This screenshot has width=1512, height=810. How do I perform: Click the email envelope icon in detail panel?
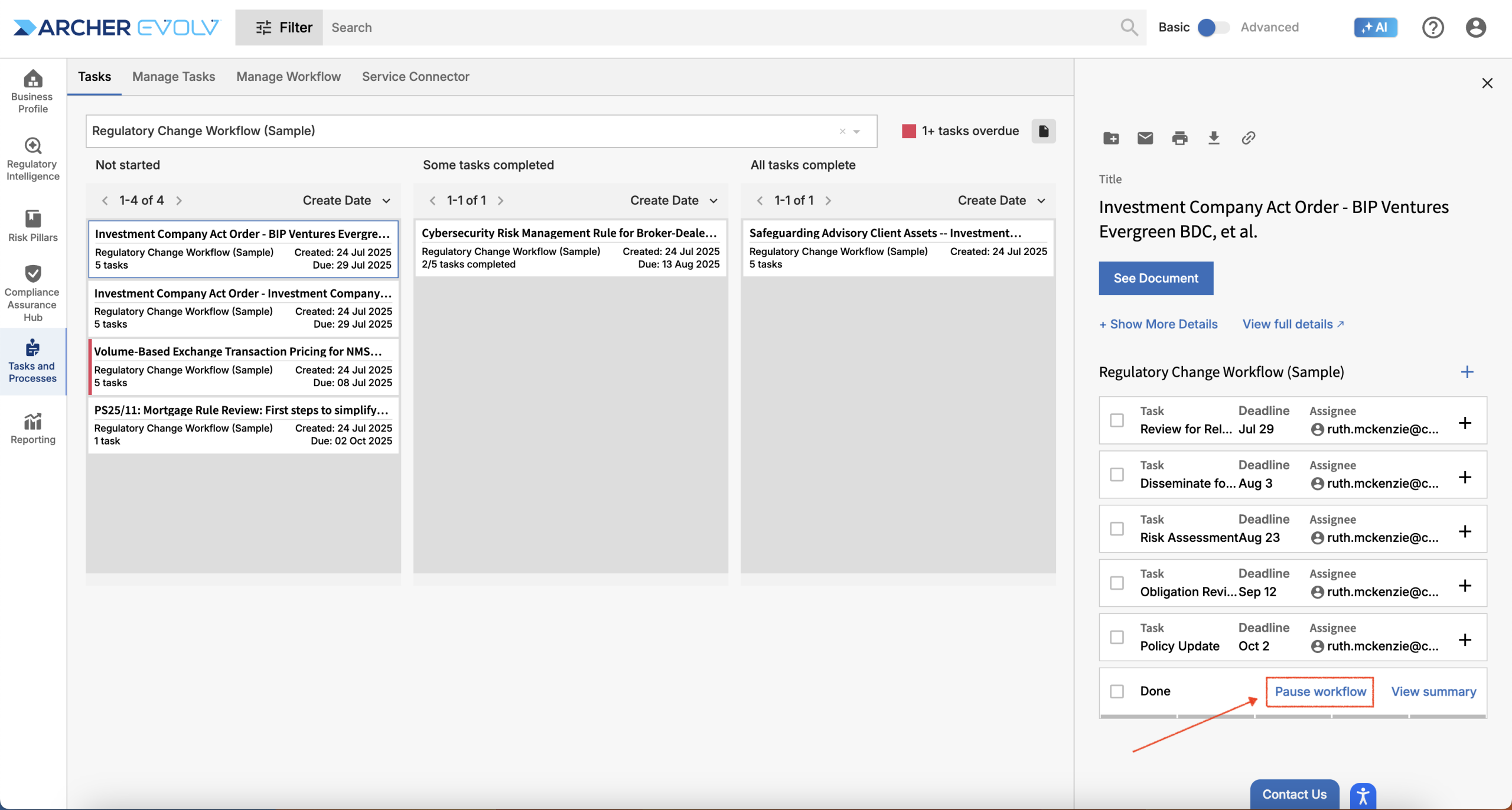[x=1145, y=138]
